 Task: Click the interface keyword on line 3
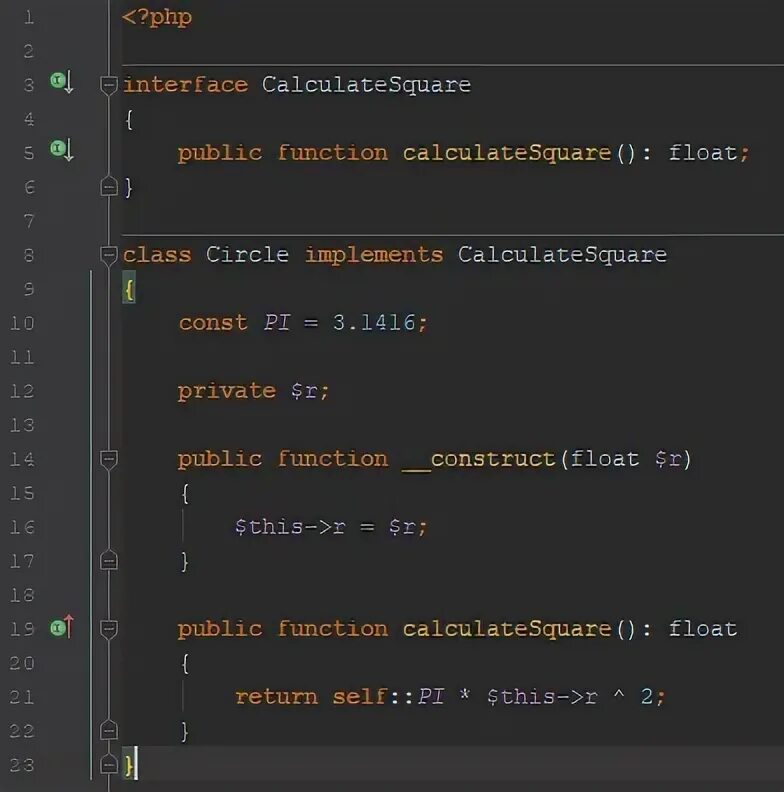click(185, 84)
